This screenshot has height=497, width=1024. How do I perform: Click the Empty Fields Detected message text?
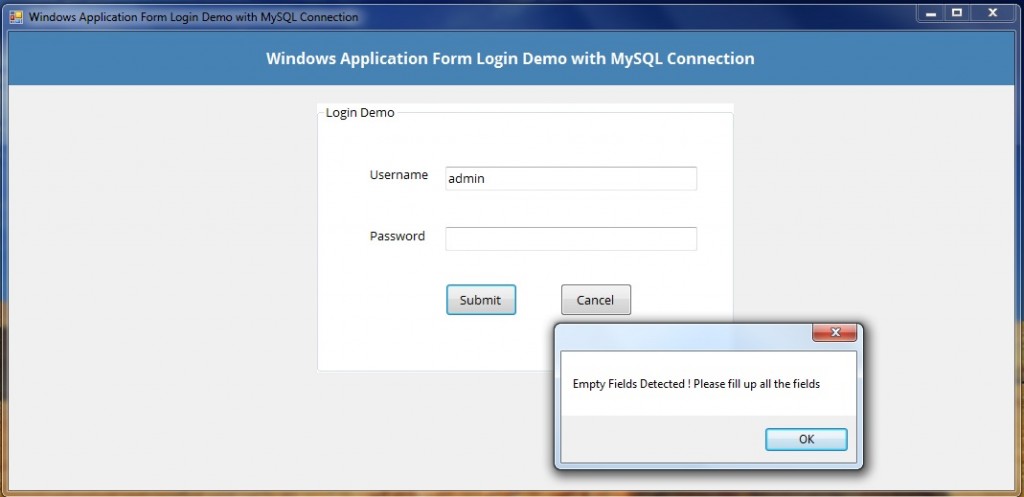[x=696, y=384]
